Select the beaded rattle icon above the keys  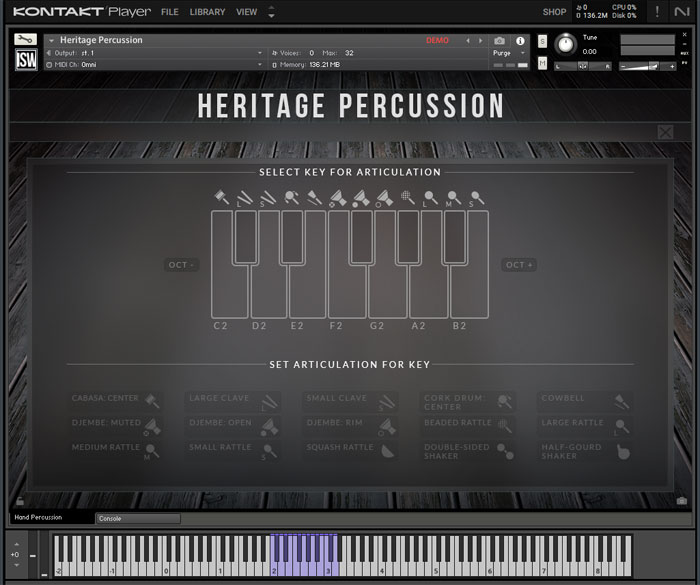click(408, 197)
